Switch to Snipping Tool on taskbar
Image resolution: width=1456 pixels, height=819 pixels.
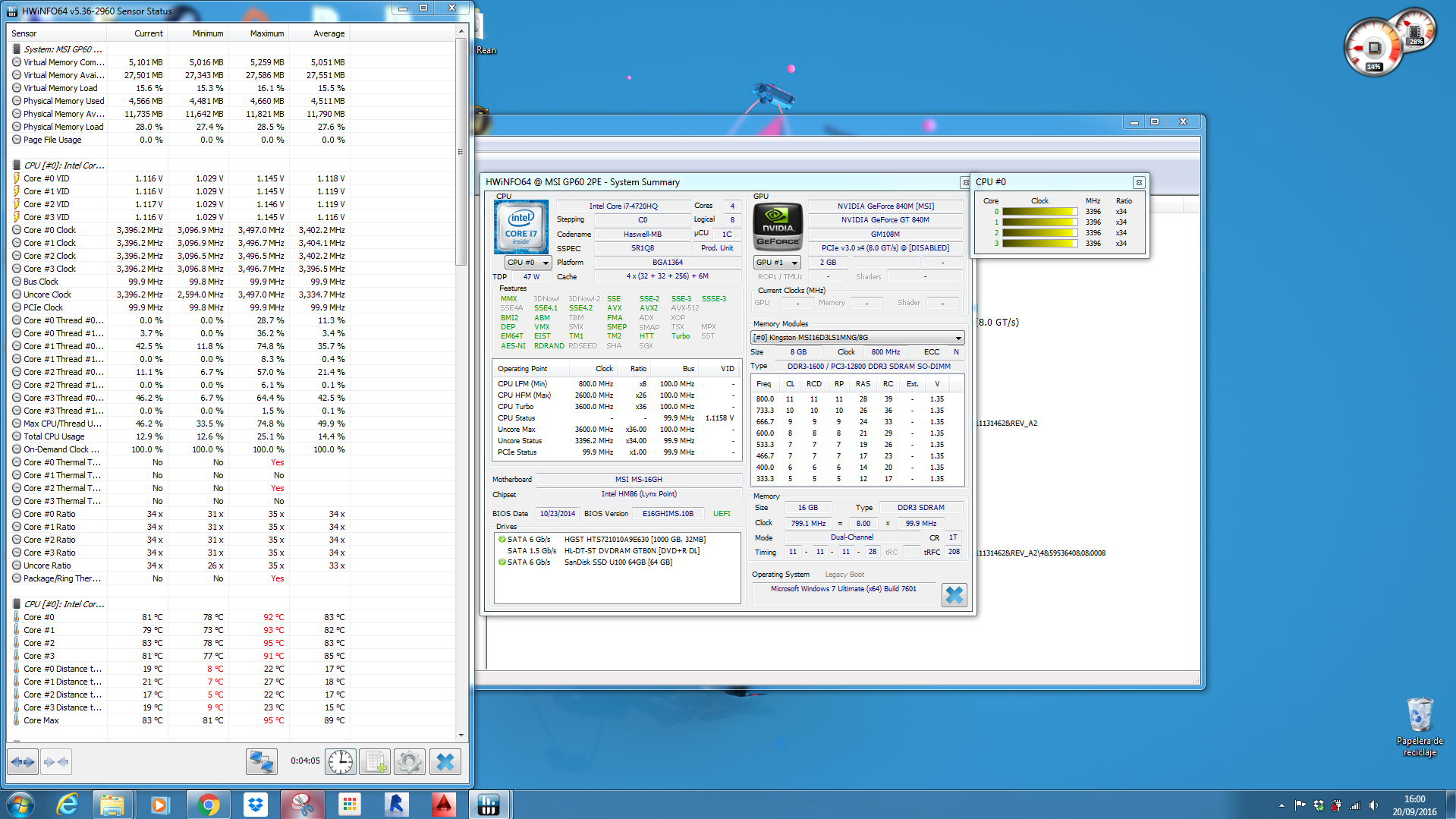[x=303, y=804]
